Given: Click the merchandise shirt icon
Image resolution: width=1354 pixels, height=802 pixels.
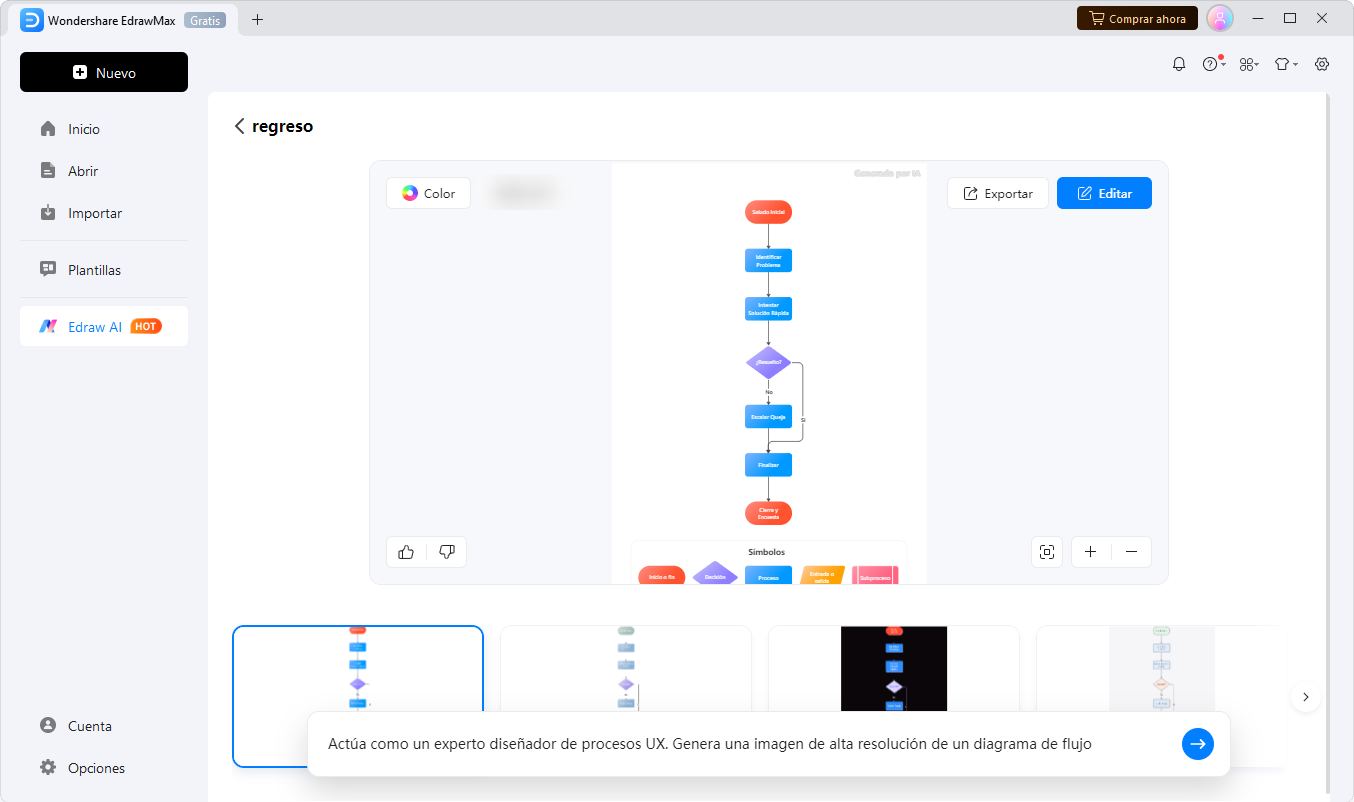Looking at the screenshot, I should click(1283, 63).
